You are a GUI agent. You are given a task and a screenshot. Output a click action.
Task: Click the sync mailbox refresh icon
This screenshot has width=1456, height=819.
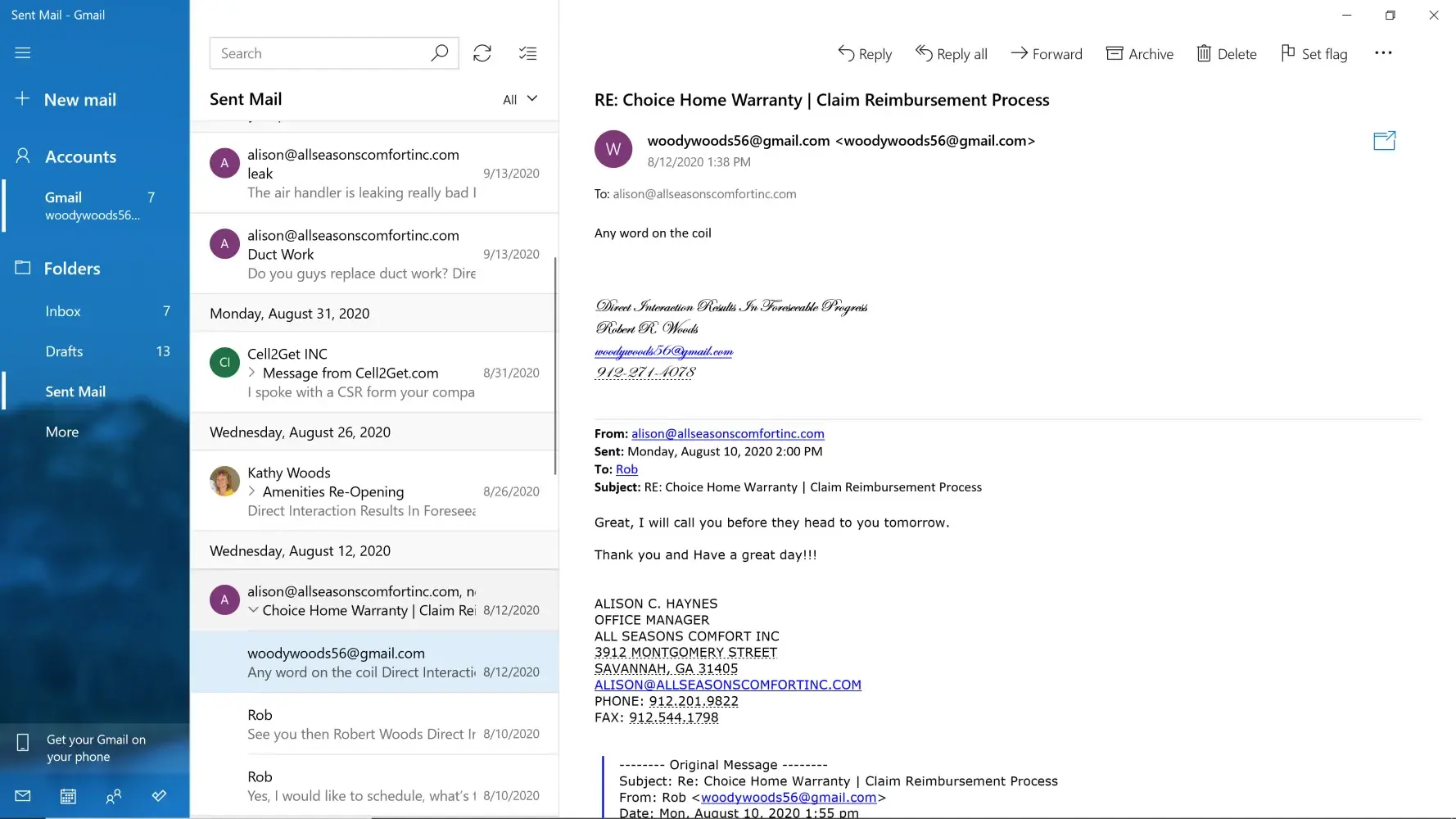click(482, 53)
